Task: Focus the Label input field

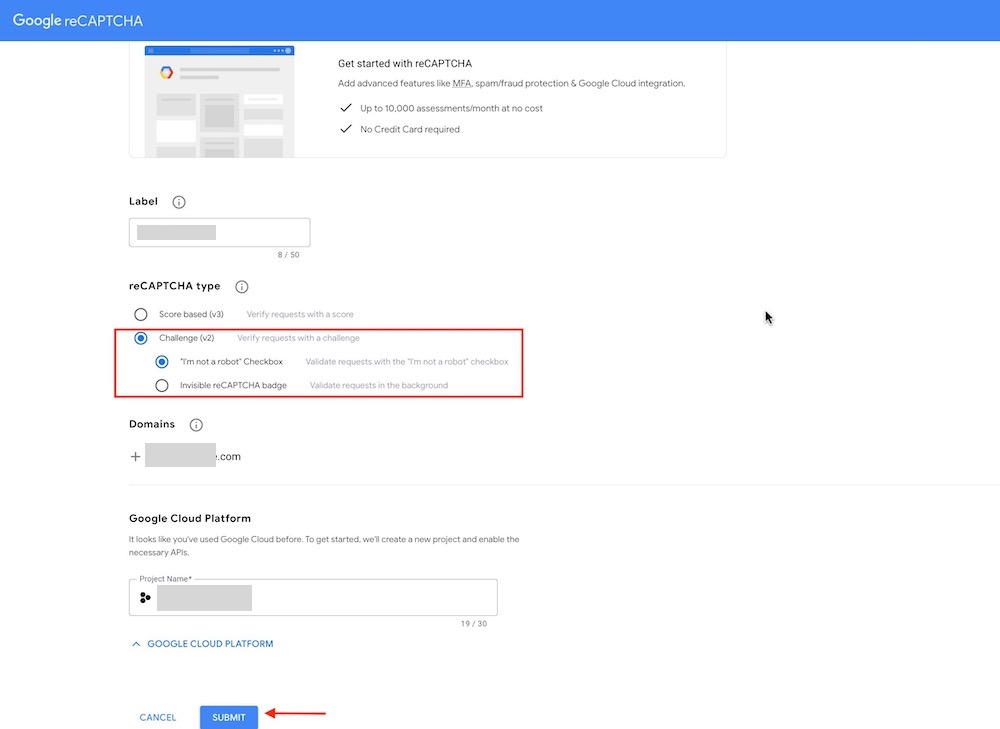Action: pos(219,232)
